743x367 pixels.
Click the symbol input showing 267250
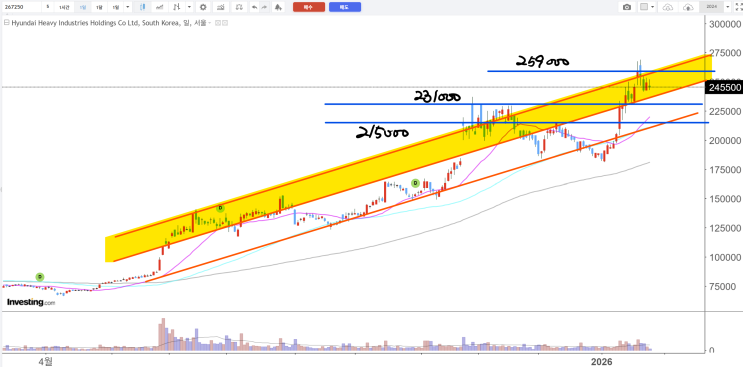21,7
